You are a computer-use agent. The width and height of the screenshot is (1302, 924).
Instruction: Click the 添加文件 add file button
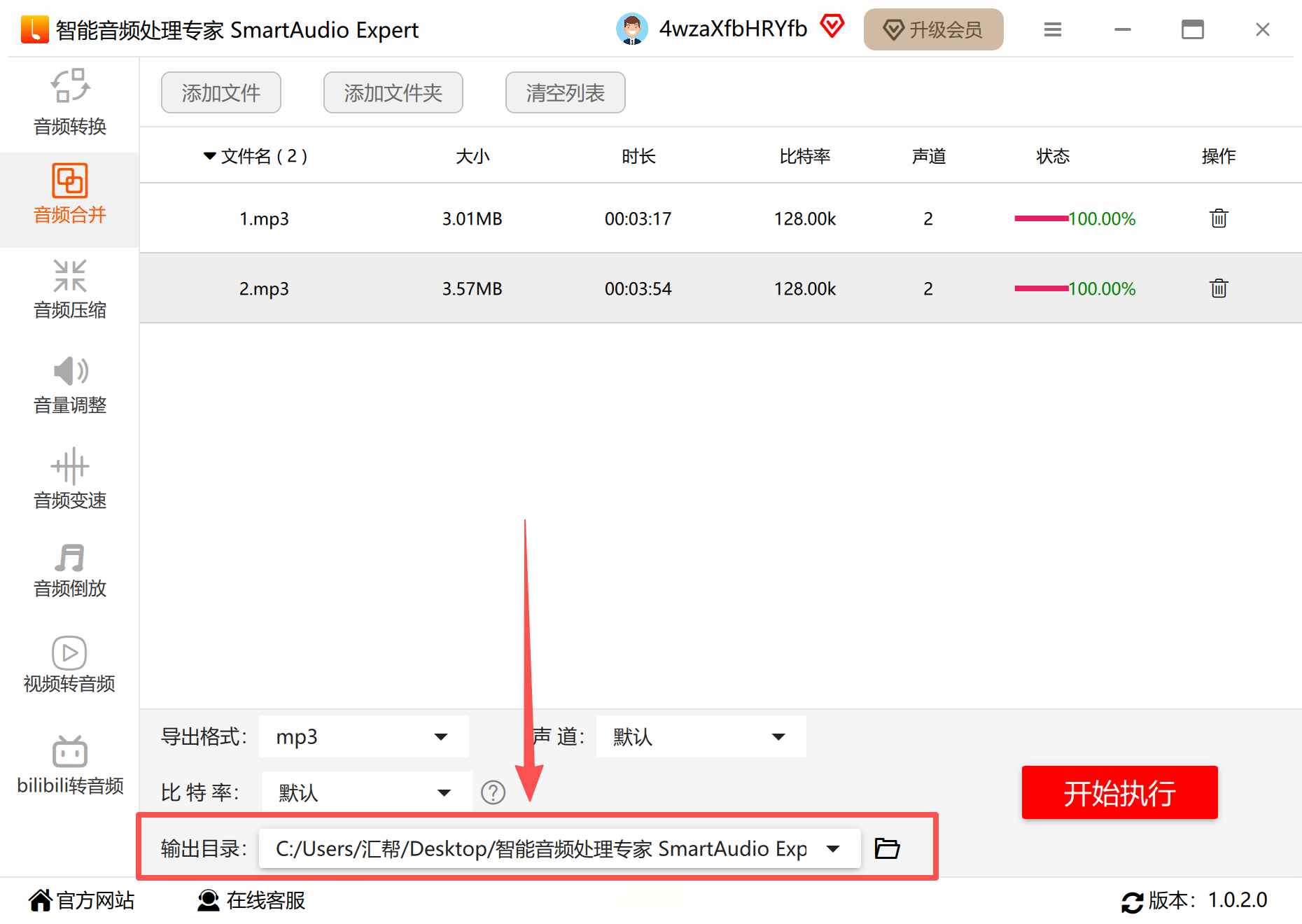(x=221, y=92)
